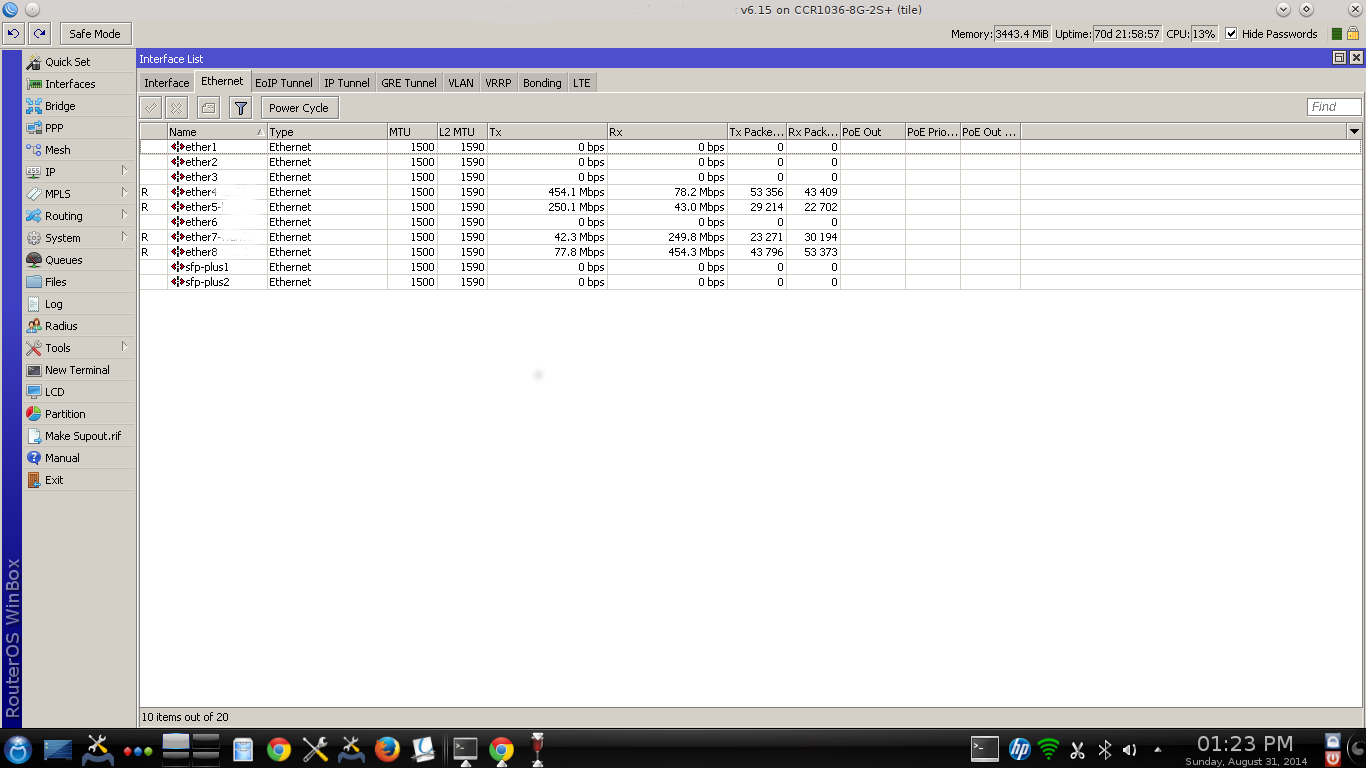The height and width of the screenshot is (768, 1366).
Task: Open the Filter funnel tool
Action: [x=241, y=108]
